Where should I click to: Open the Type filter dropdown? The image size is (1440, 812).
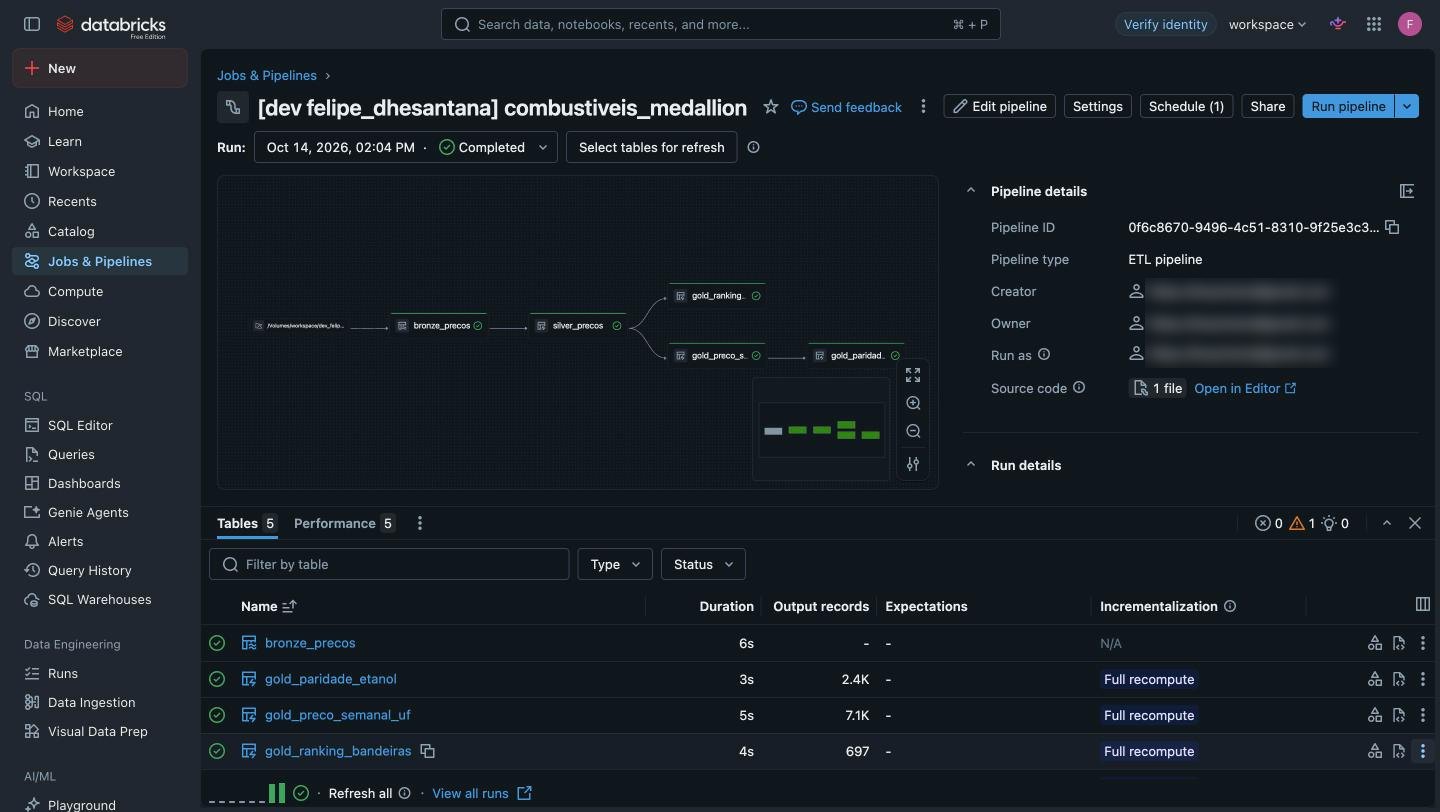click(615, 564)
